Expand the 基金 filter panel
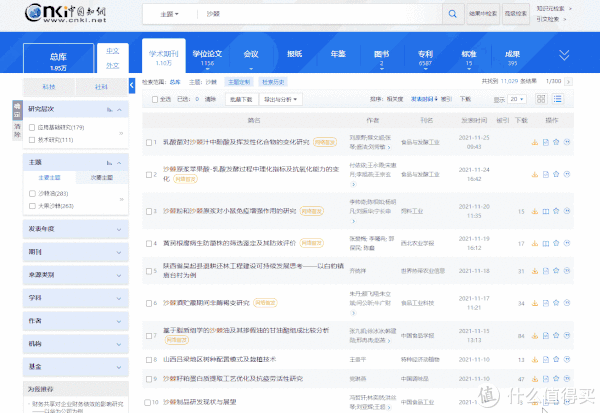600x413 pixels. click(x=76, y=367)
